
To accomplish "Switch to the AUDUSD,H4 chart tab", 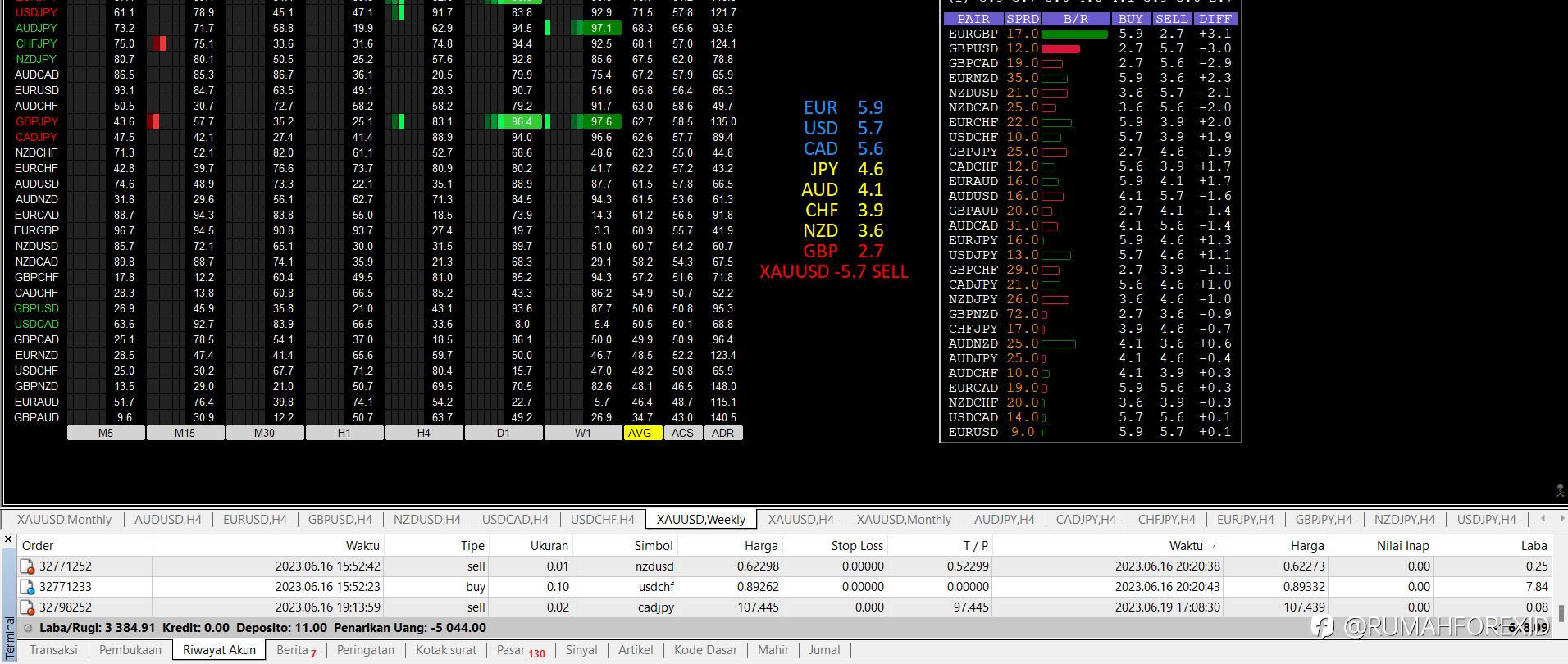I will [x=168, y=519].
